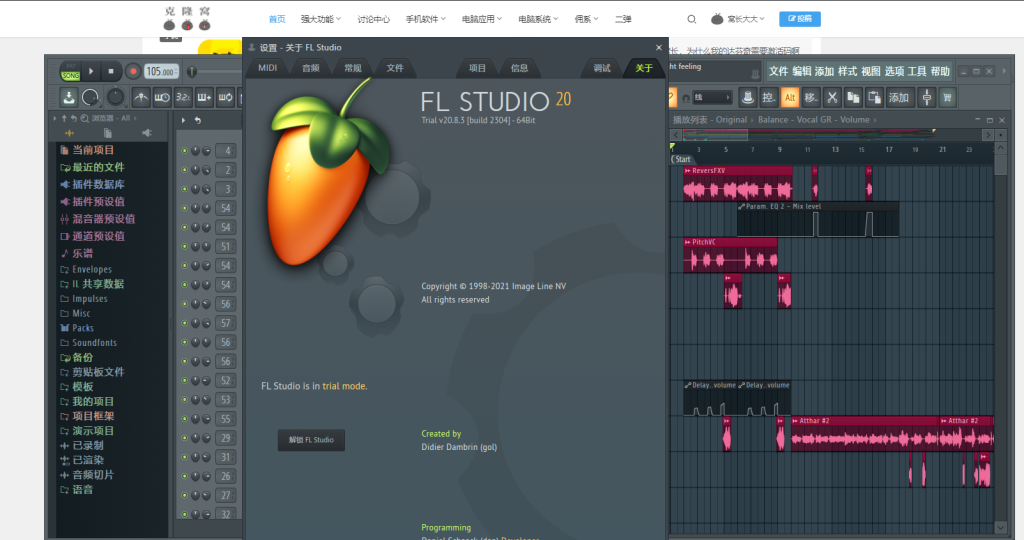1024x540 pixels.
Task: Switch the PAT/SONG mode button
Action: [70, 71]
